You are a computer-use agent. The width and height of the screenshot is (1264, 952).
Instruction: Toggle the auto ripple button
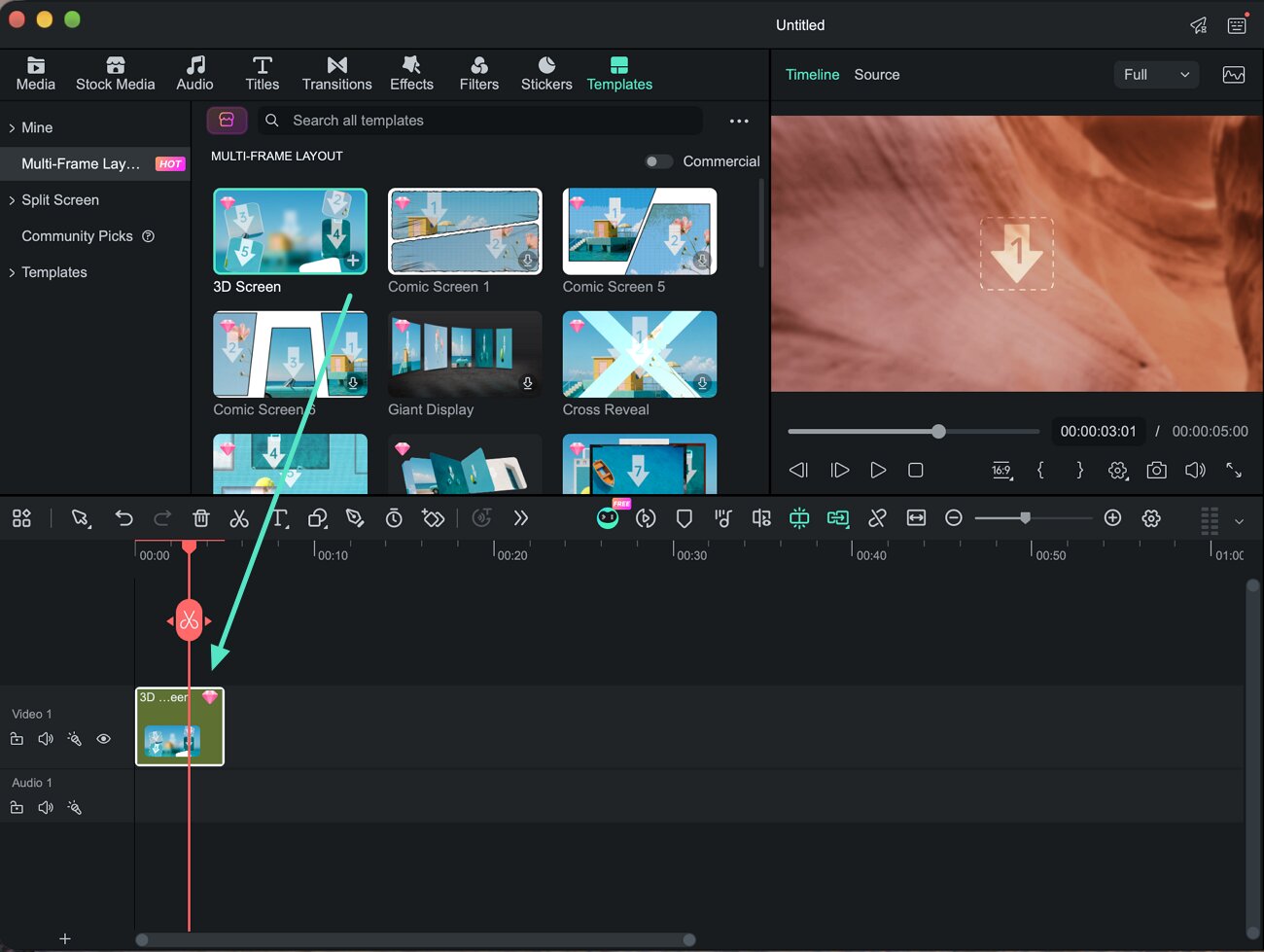[x=838, y=518]
